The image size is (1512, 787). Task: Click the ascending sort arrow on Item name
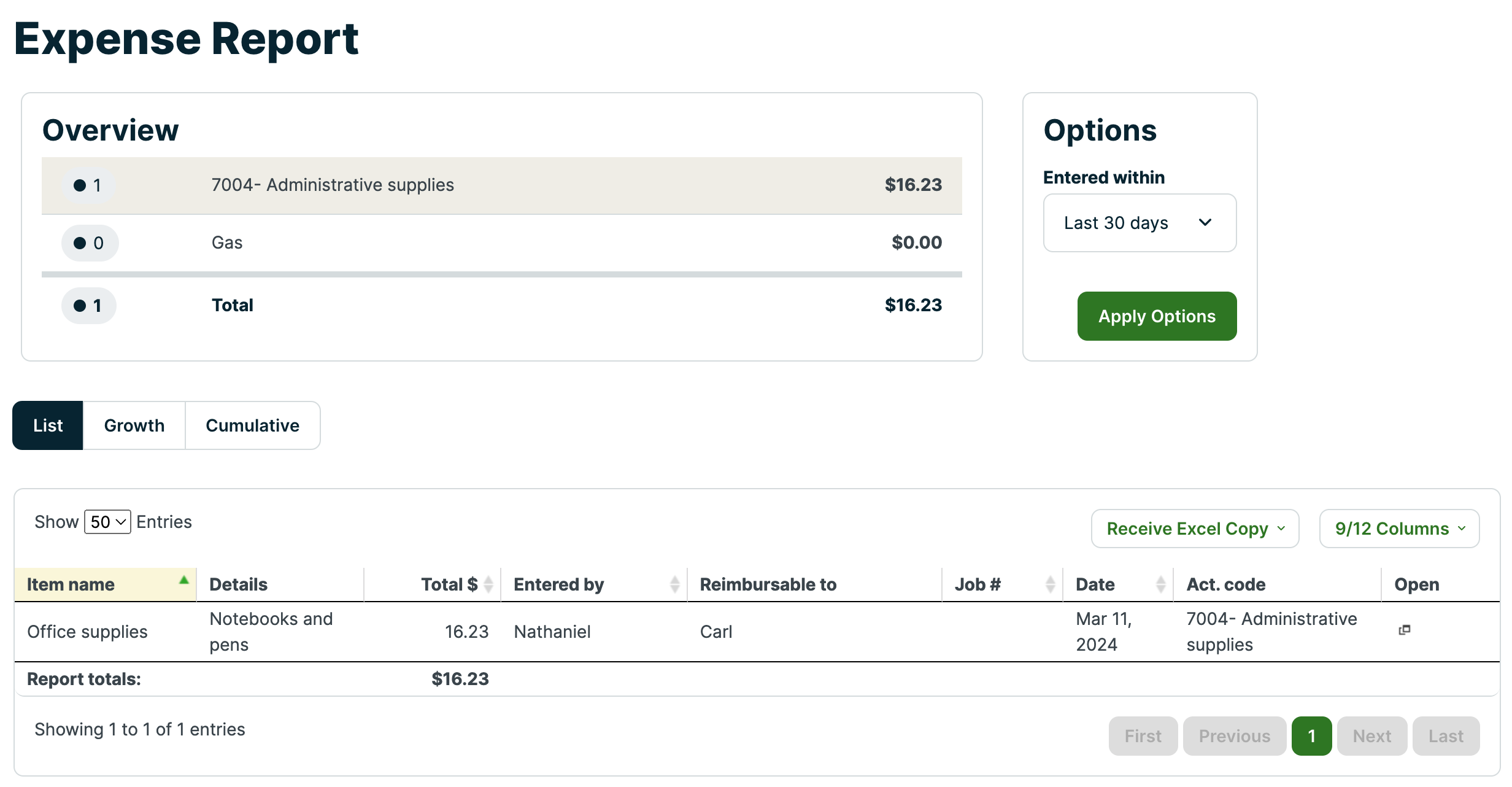183,580
